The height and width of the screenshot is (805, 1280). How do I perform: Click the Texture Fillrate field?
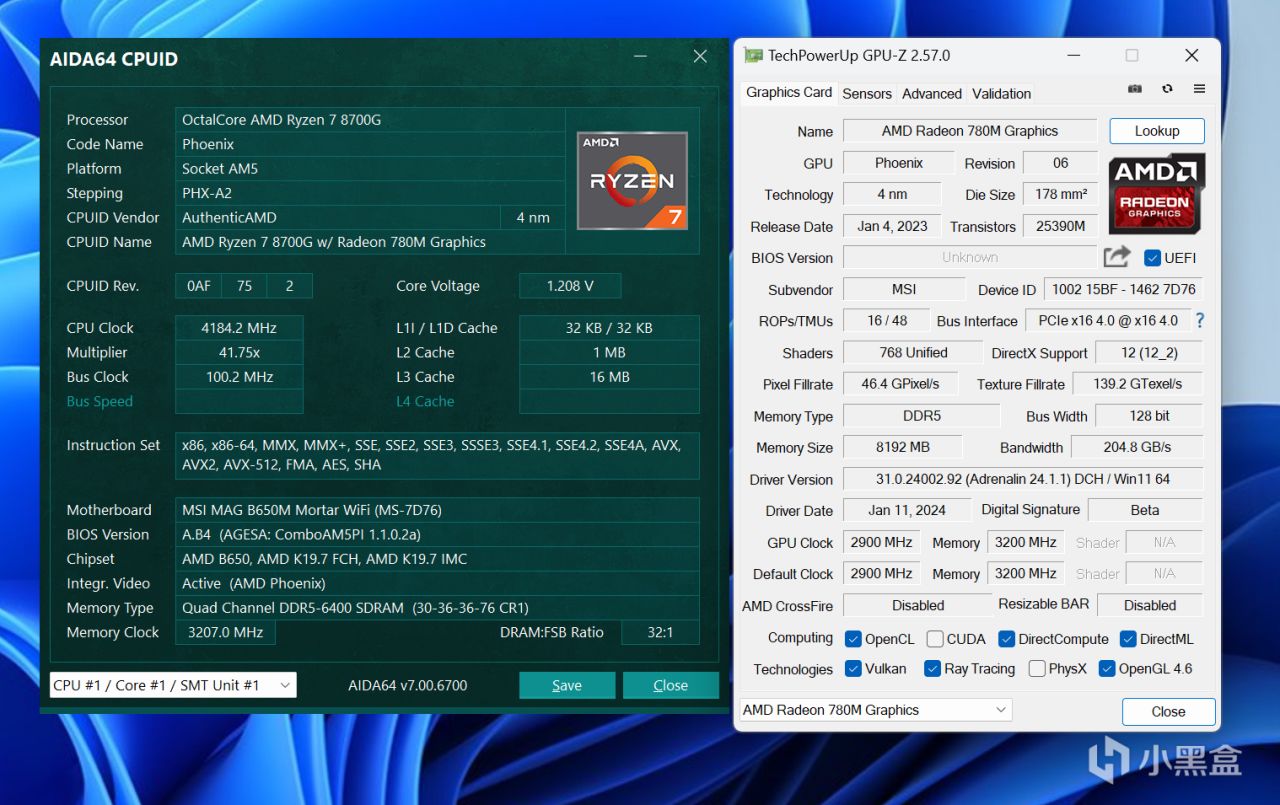(x=1138, y=384)
